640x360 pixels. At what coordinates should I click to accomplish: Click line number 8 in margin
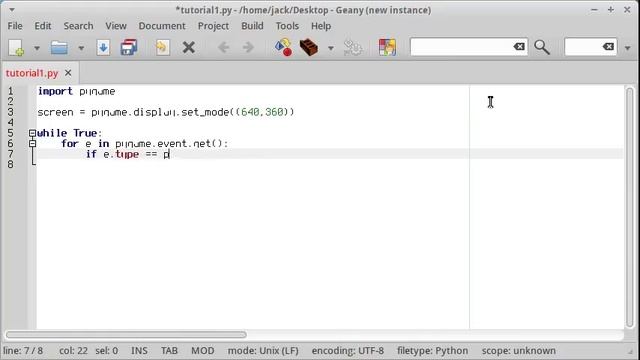click(10, 164)
